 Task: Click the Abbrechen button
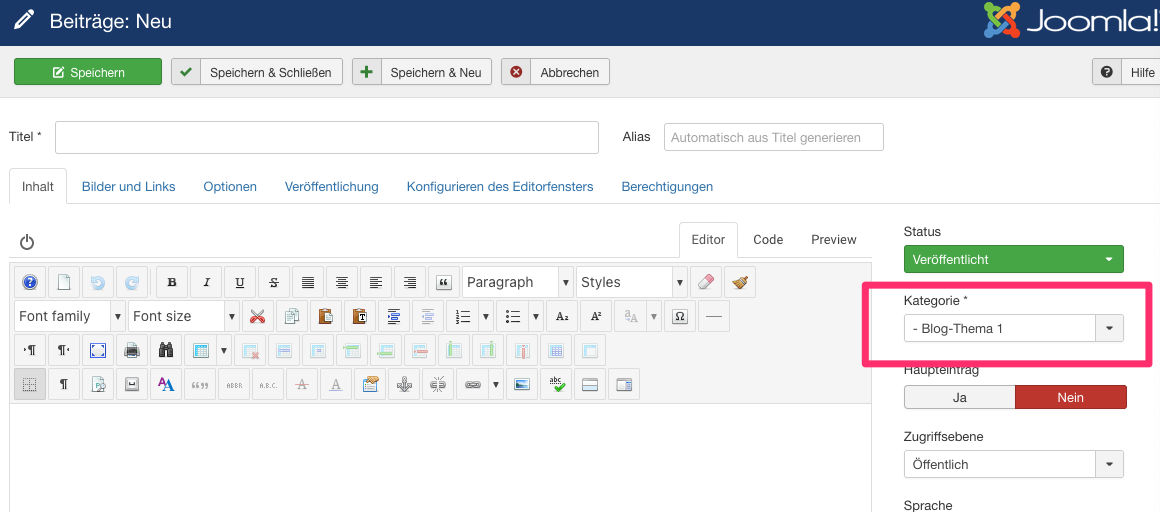click(x=556, y=72)
